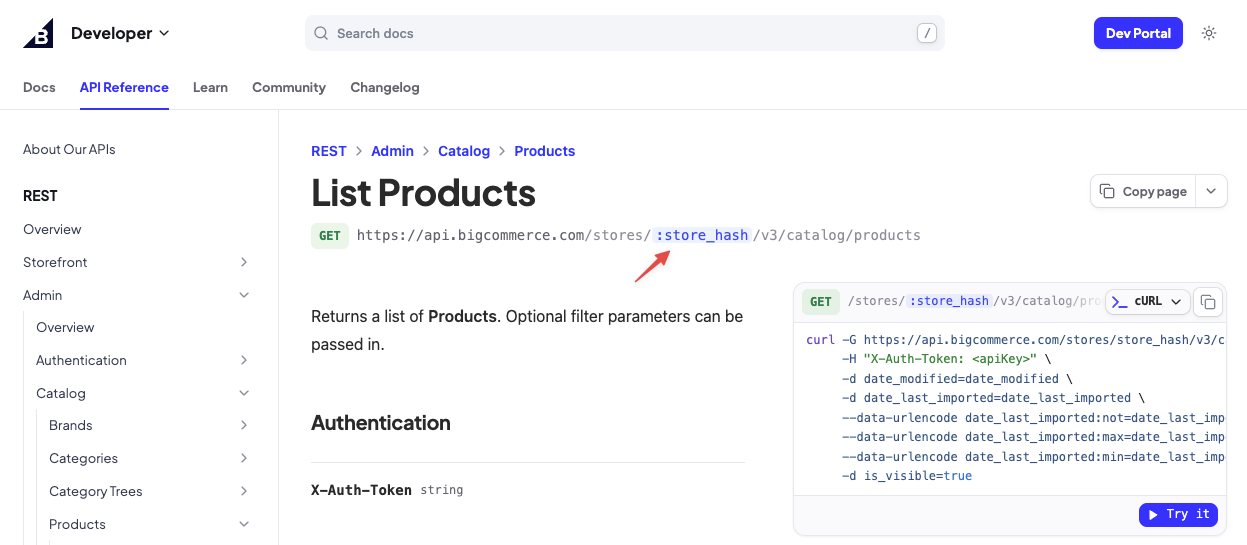Toggle the light/dark theme sun icon

tap(1209, 33)
